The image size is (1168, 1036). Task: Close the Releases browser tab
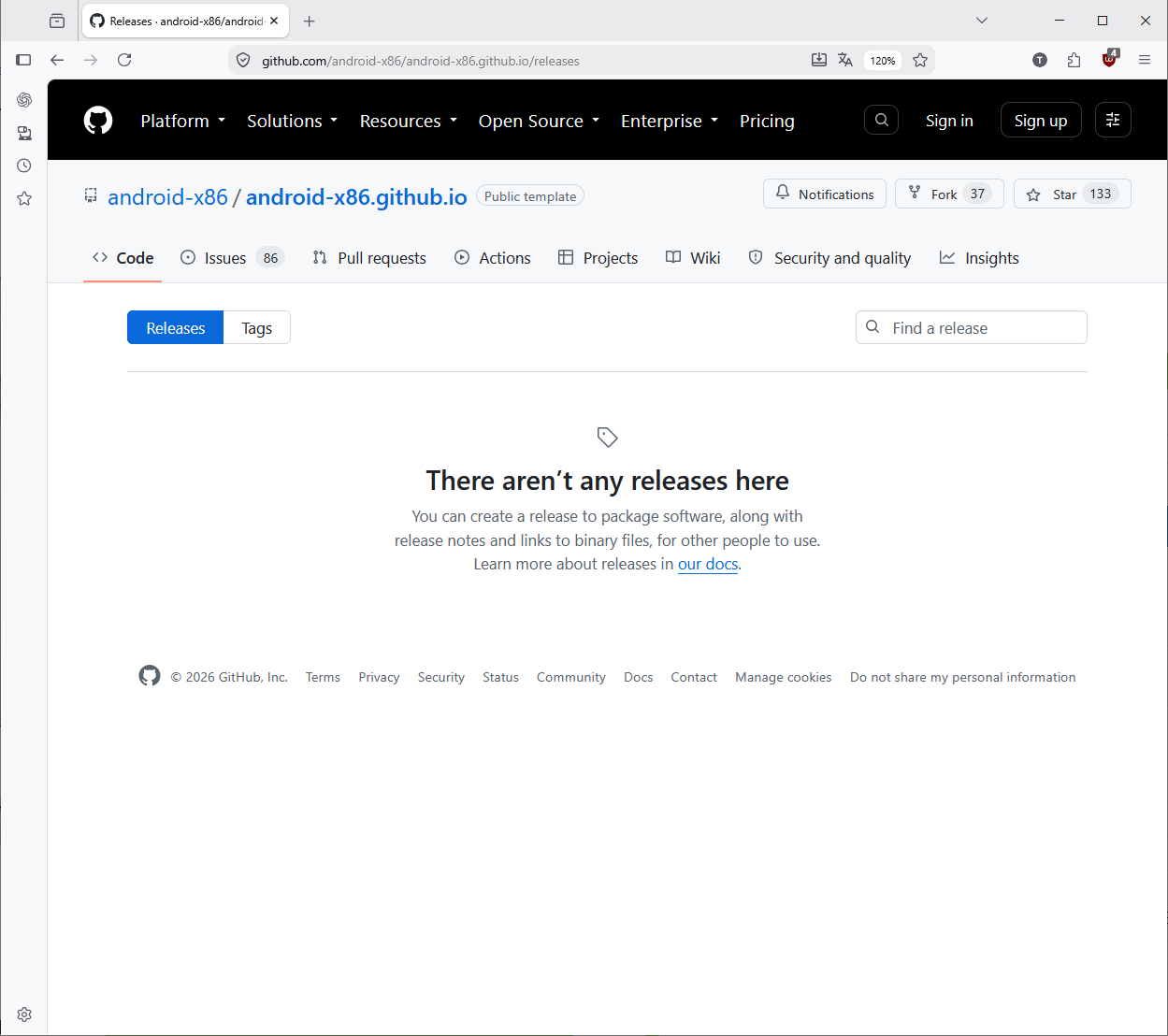274,21
